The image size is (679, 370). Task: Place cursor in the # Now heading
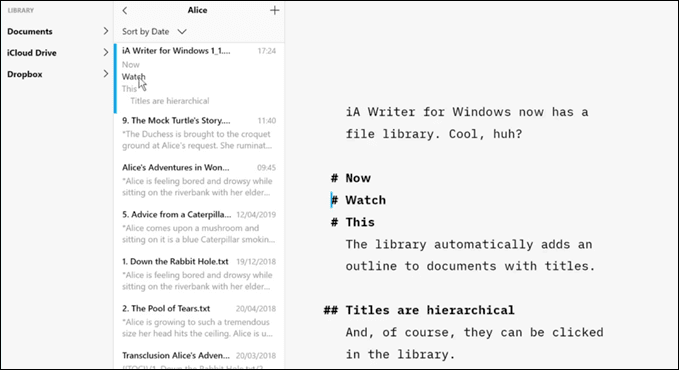(351, 178)
